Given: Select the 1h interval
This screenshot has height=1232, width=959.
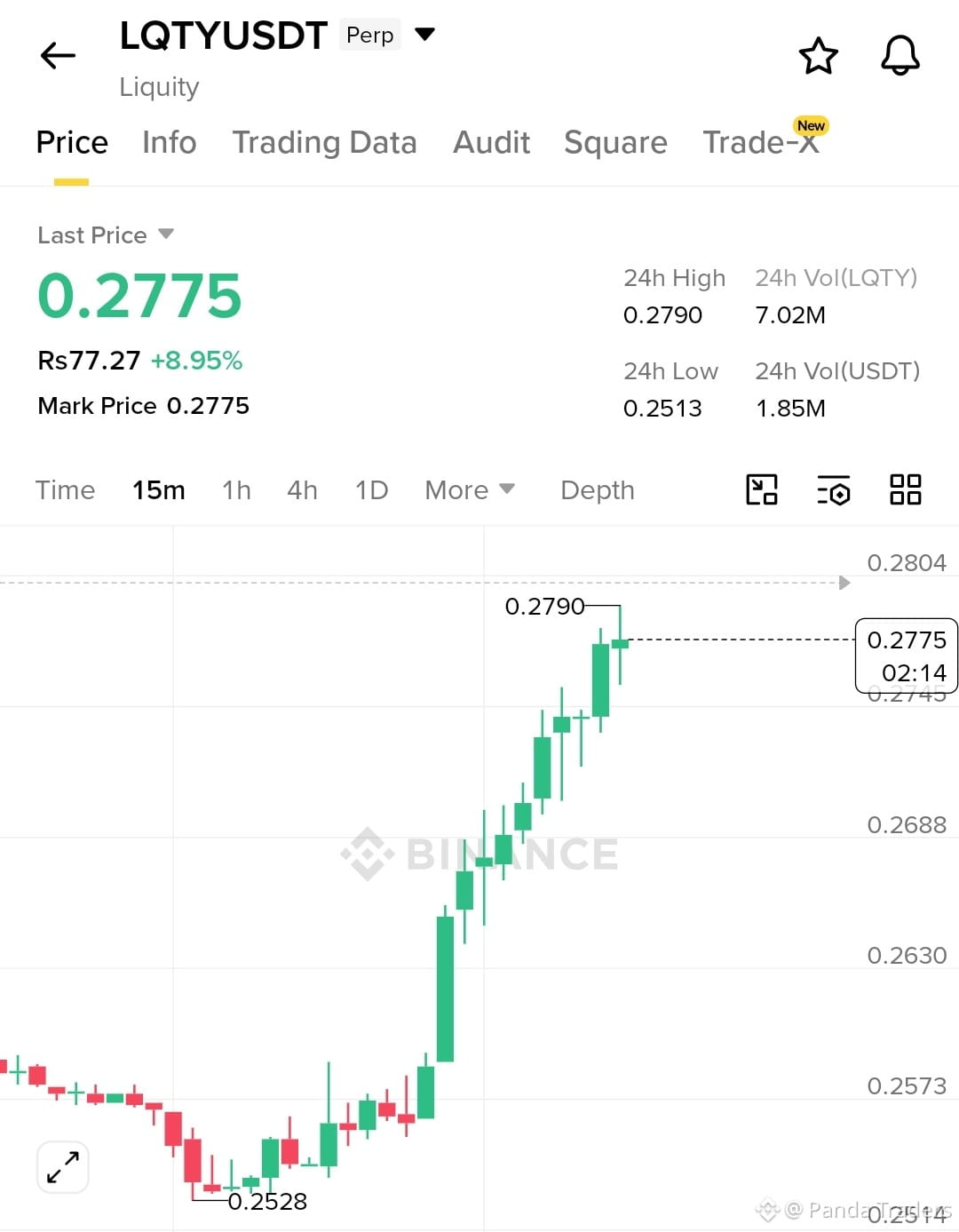Looking at the screenshot, I should click(236, 489).
